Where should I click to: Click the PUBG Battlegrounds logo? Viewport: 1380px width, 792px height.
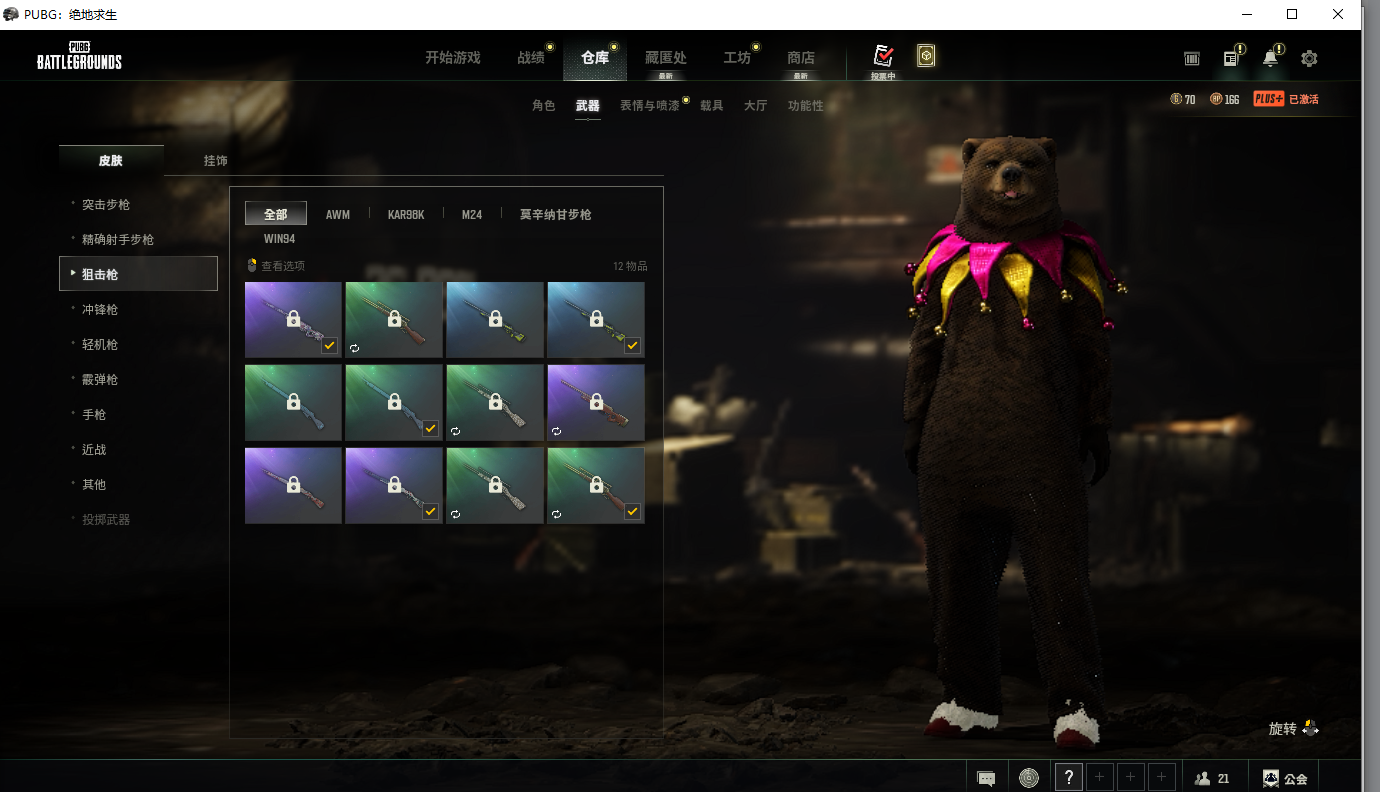79,56
